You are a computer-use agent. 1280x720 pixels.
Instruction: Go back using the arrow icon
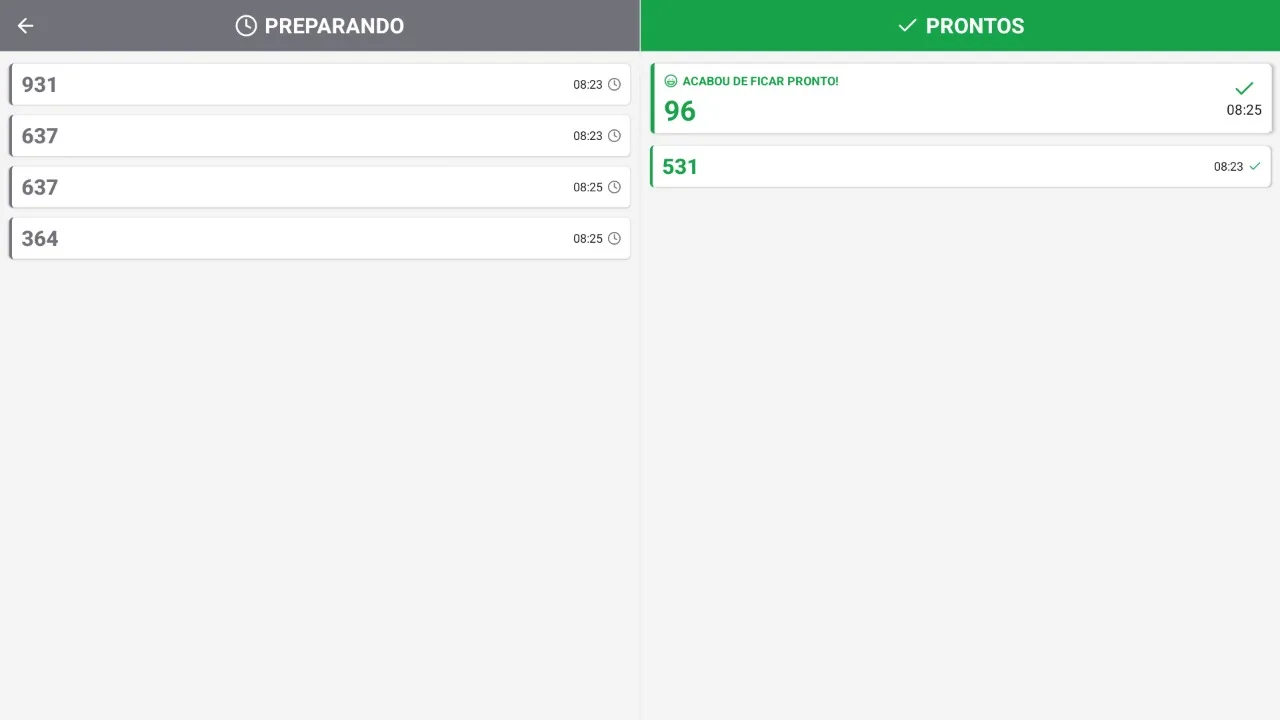(26, 26)
